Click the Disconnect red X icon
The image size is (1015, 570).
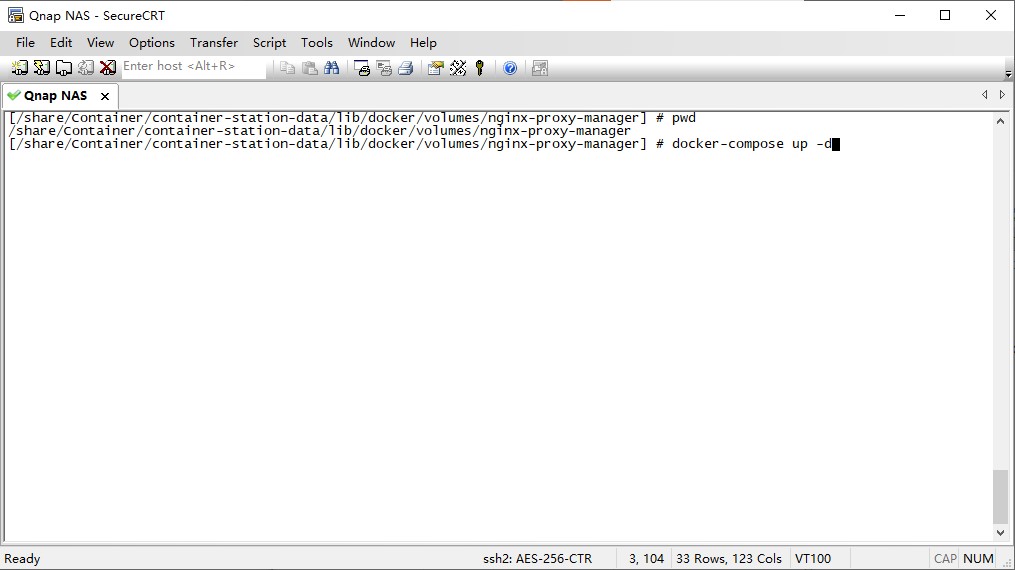(108, 67)
